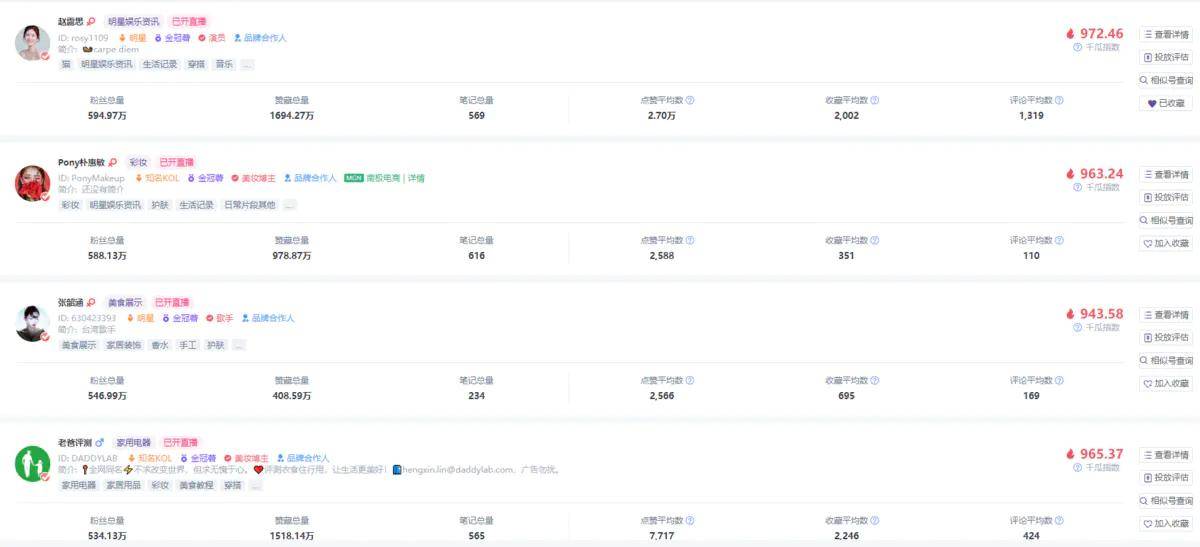This screenshot has width=1200, height=547.
Task: Click the green MCN badge on Pony朴惠敏
Action: click(x=353, y=178)
